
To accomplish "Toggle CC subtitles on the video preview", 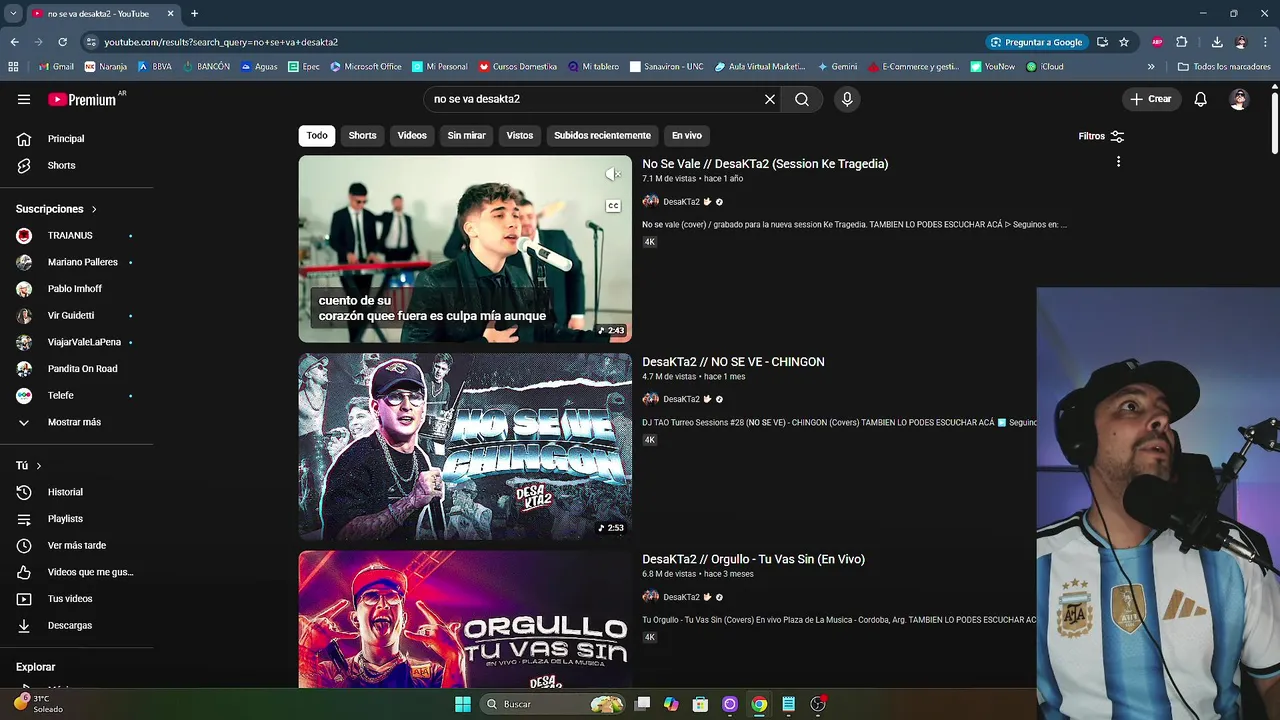I will click(613, 206).
